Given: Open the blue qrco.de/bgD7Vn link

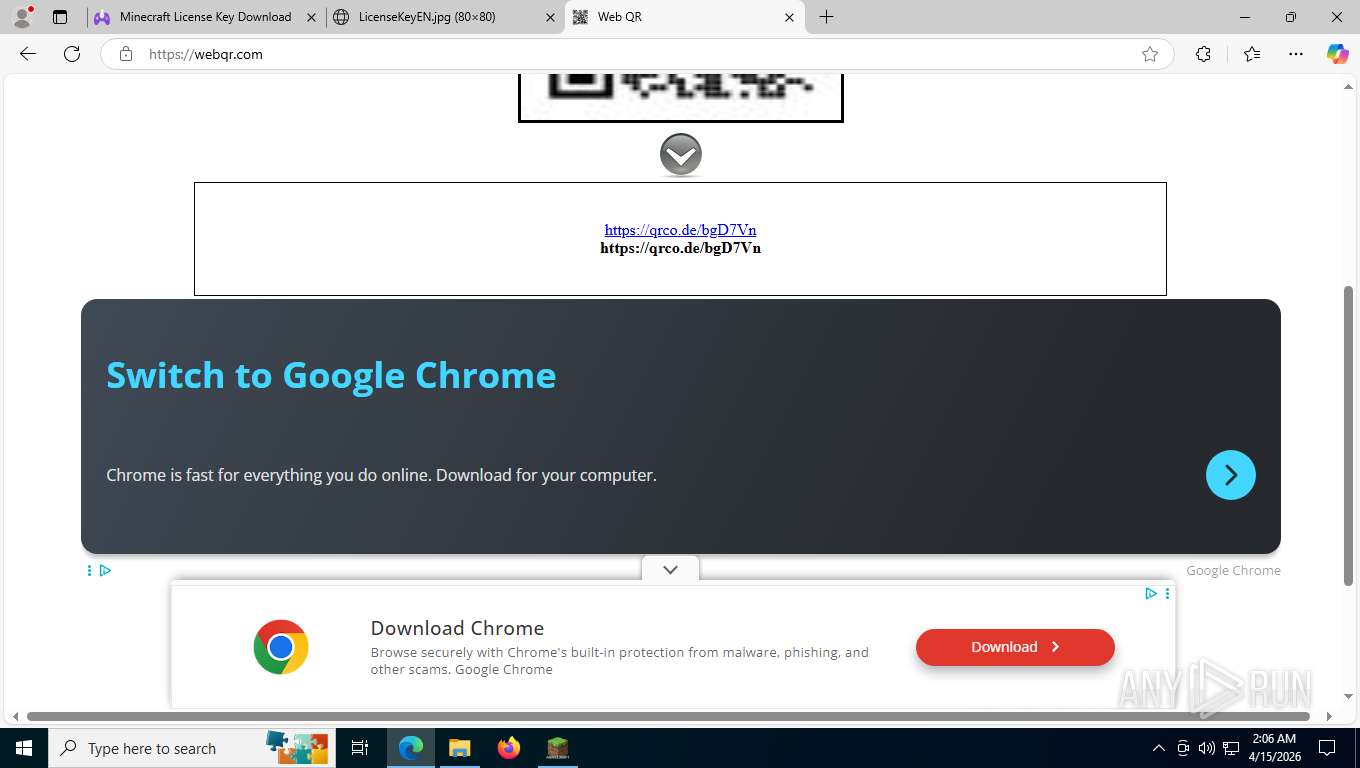Looking at the screenshot, I should pyautogui.click(x=680, y=230).
